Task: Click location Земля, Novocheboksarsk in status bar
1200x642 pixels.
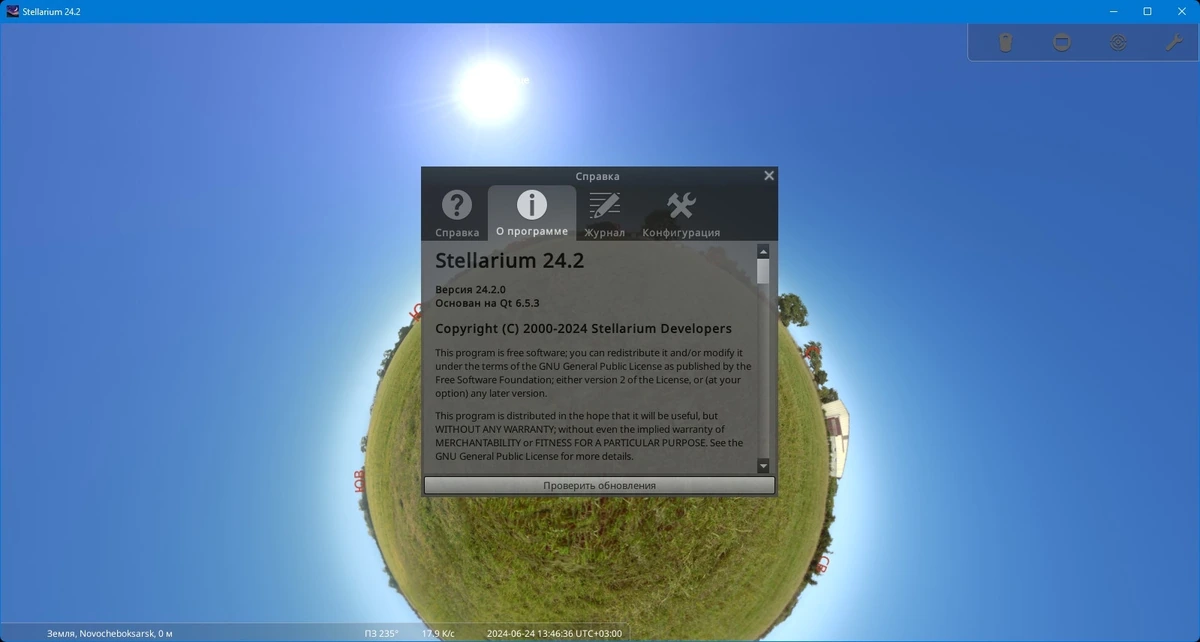Action: tap(110, 633)
